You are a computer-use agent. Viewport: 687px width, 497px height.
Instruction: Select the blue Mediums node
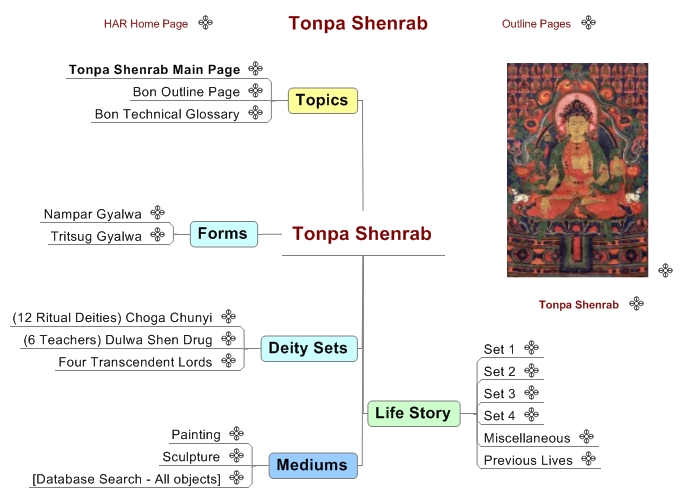point(313,465)
